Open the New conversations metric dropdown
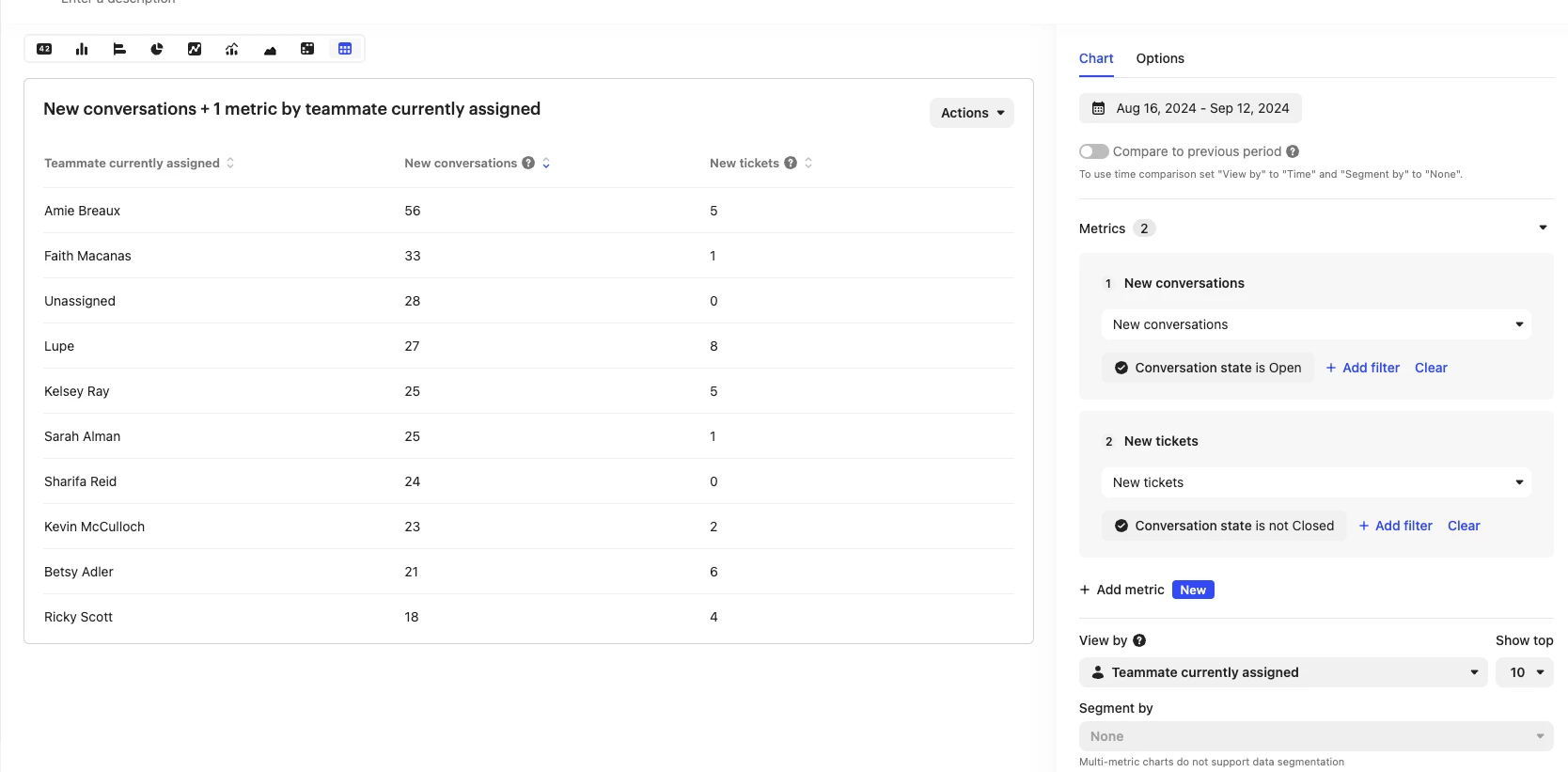Screen dimensions: 1568x772 [x=1316, y=324]
